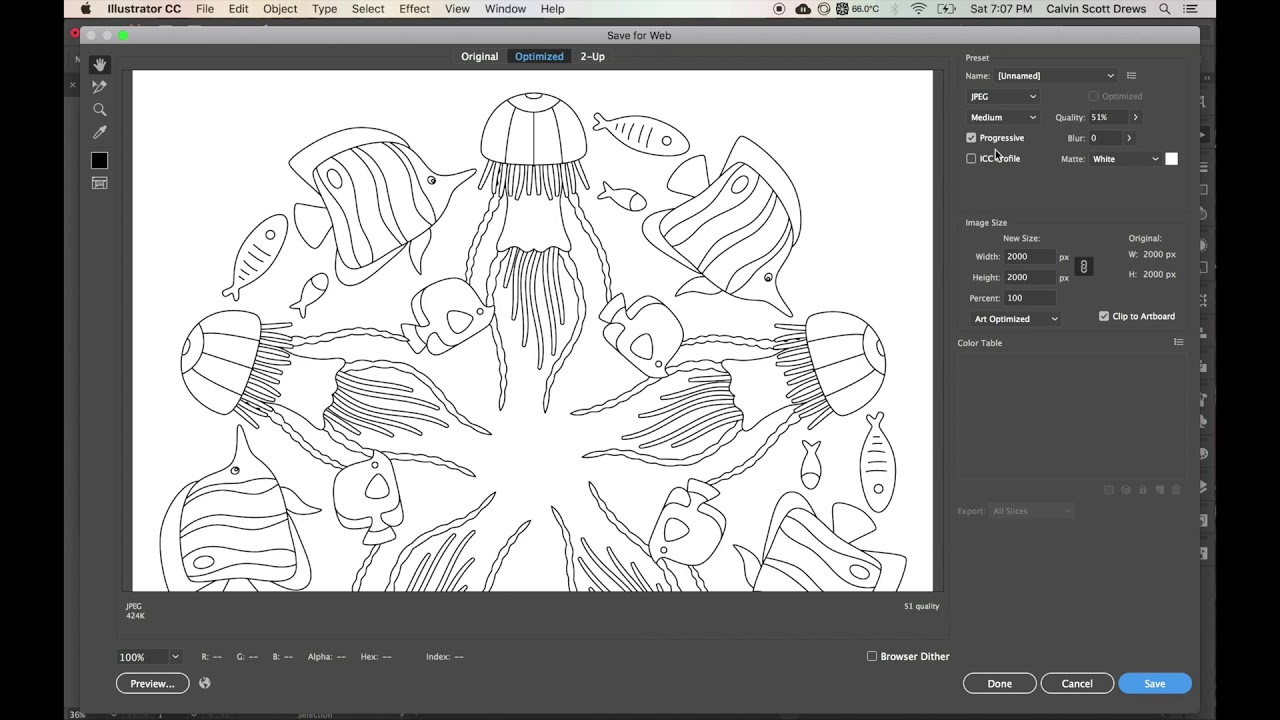Open the Preset options menu icon
Viewport: 1280px width, 720px height.
1131,76
